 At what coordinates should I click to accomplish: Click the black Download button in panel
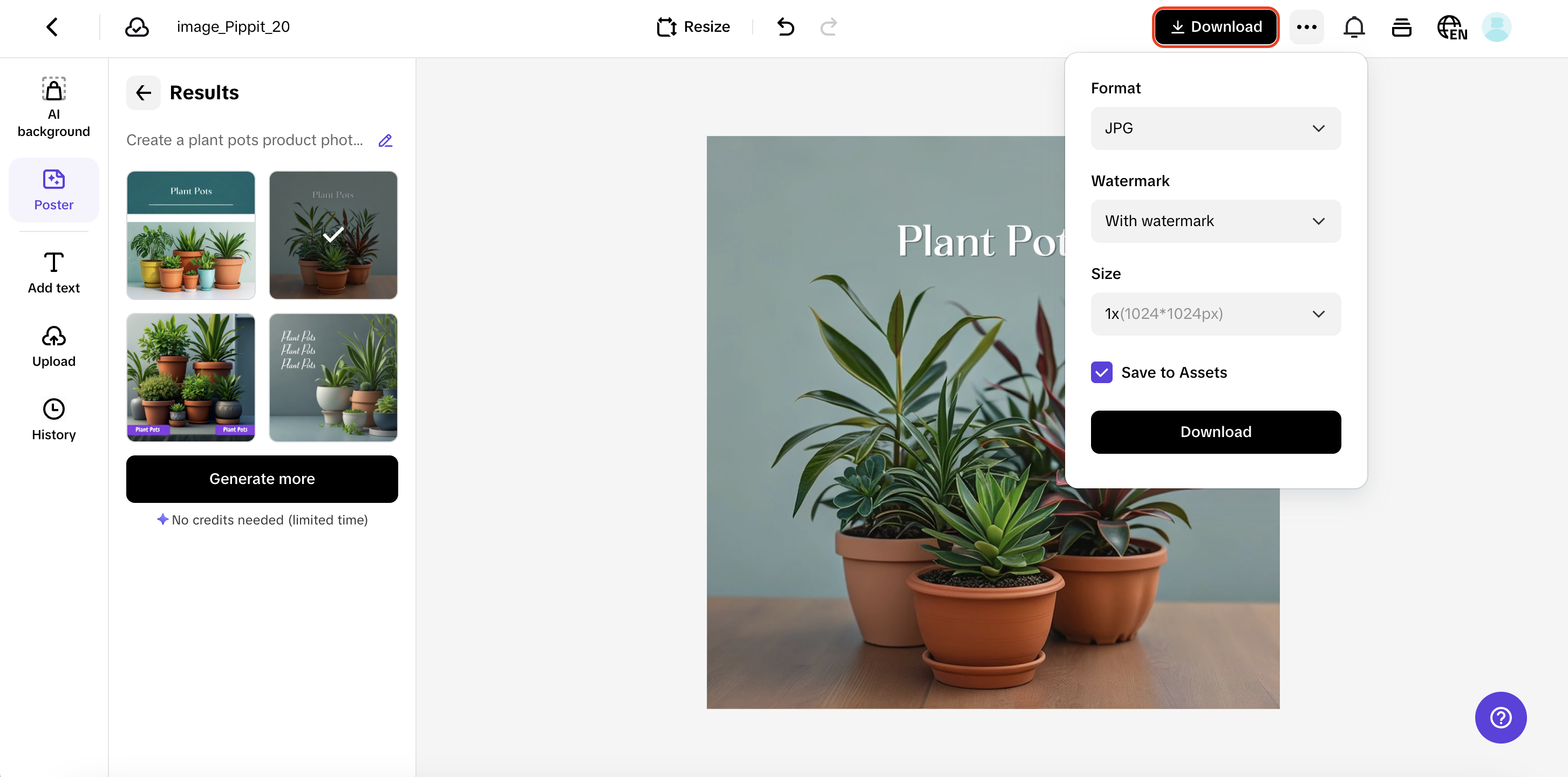pyautogui.click(x=1215, y=432)
